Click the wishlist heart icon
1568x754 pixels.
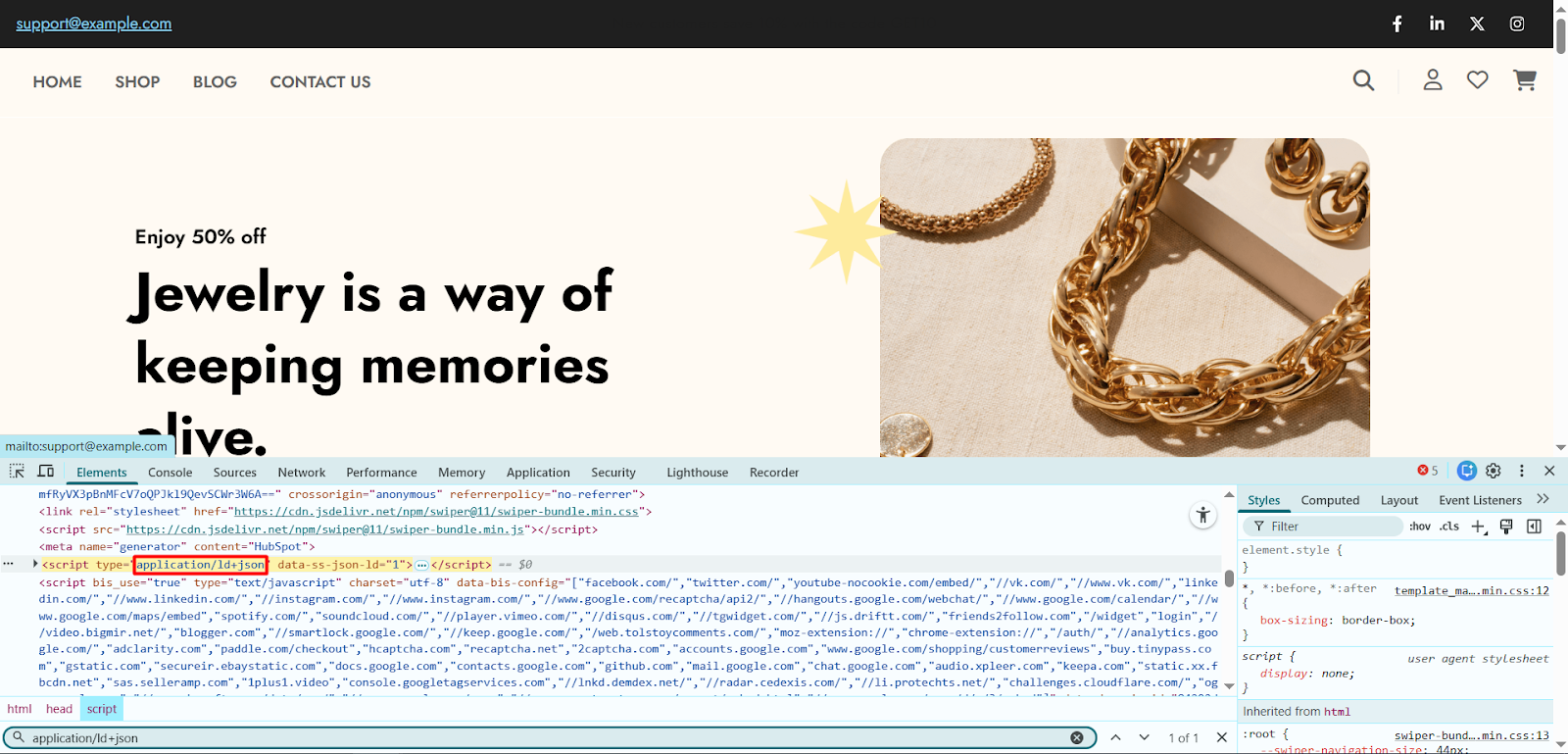[x=1477, y=80]
